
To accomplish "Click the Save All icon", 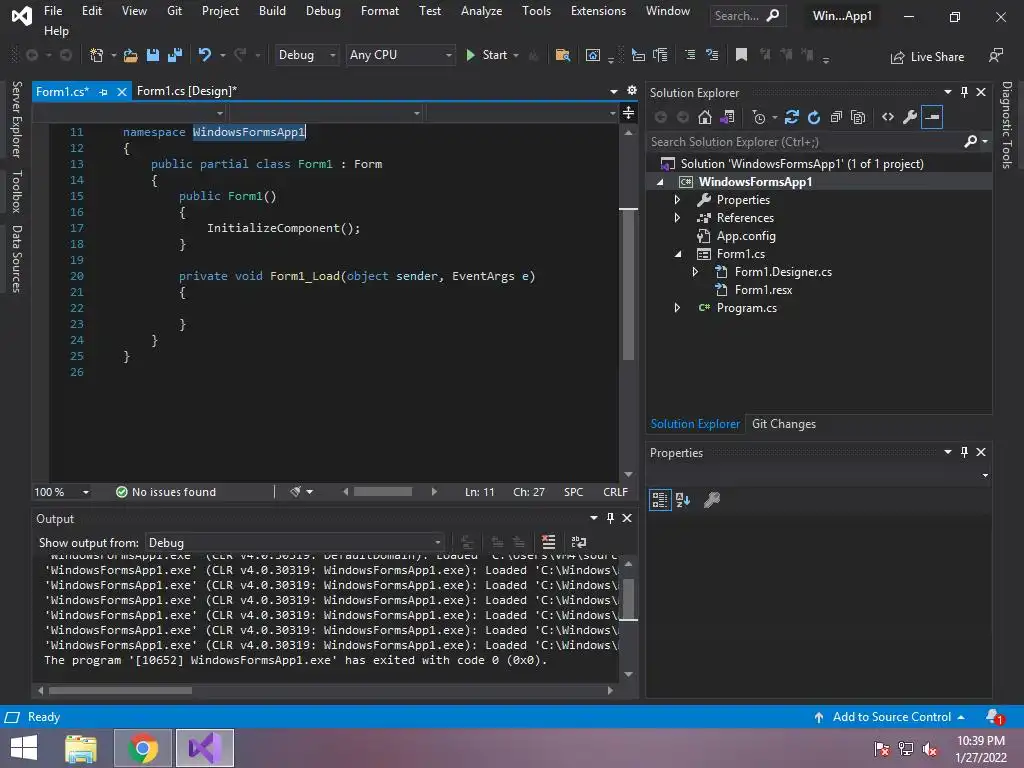I will tap(174, 56).
